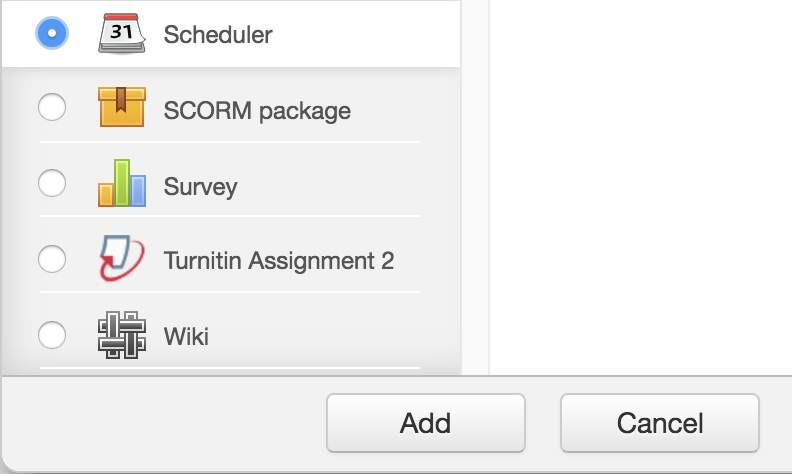
Task: Select the Turnitin Assignment 2 radio button
Action: [x=52, y=259]
